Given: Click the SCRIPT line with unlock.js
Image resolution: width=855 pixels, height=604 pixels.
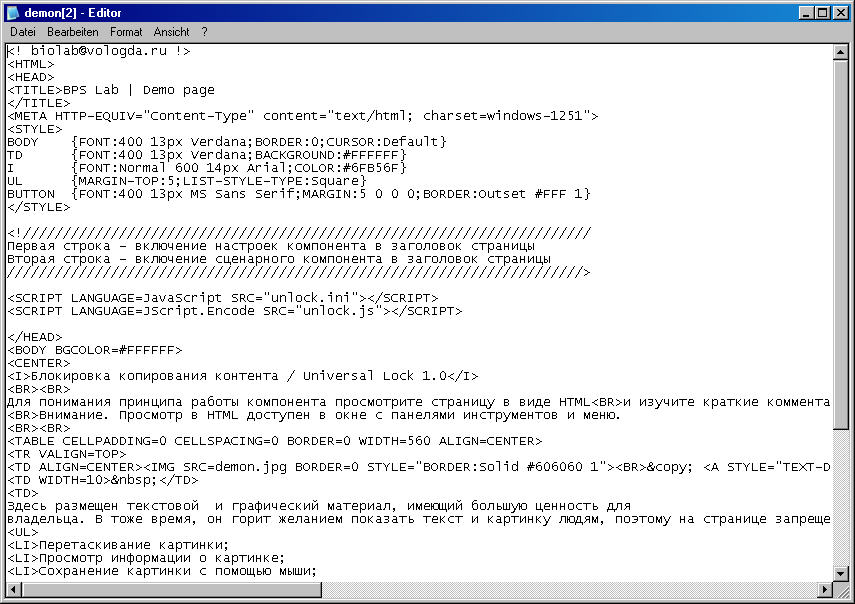Looking at the screenshot, I should 235,311.
